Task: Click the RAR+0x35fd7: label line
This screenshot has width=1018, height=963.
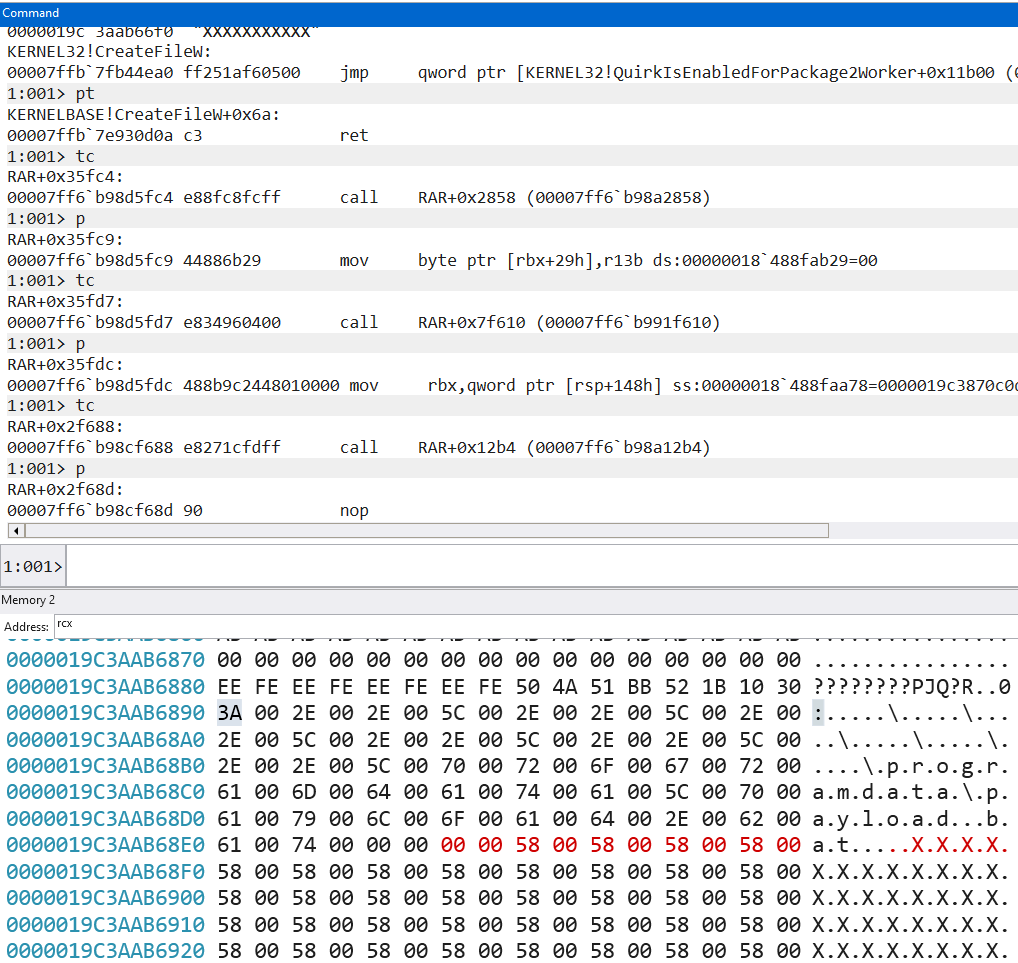Action: coord(65,301)
